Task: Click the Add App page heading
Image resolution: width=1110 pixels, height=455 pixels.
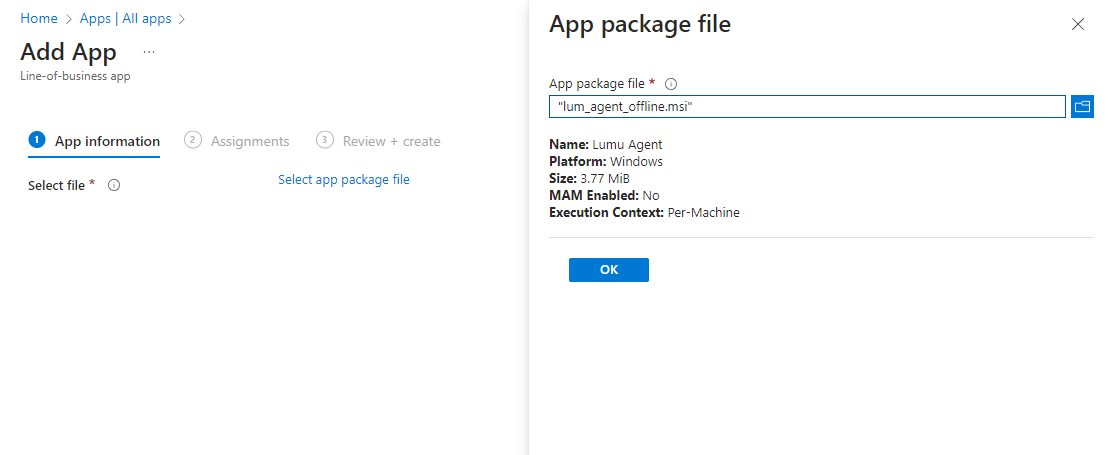Action: tap(68, 52)
